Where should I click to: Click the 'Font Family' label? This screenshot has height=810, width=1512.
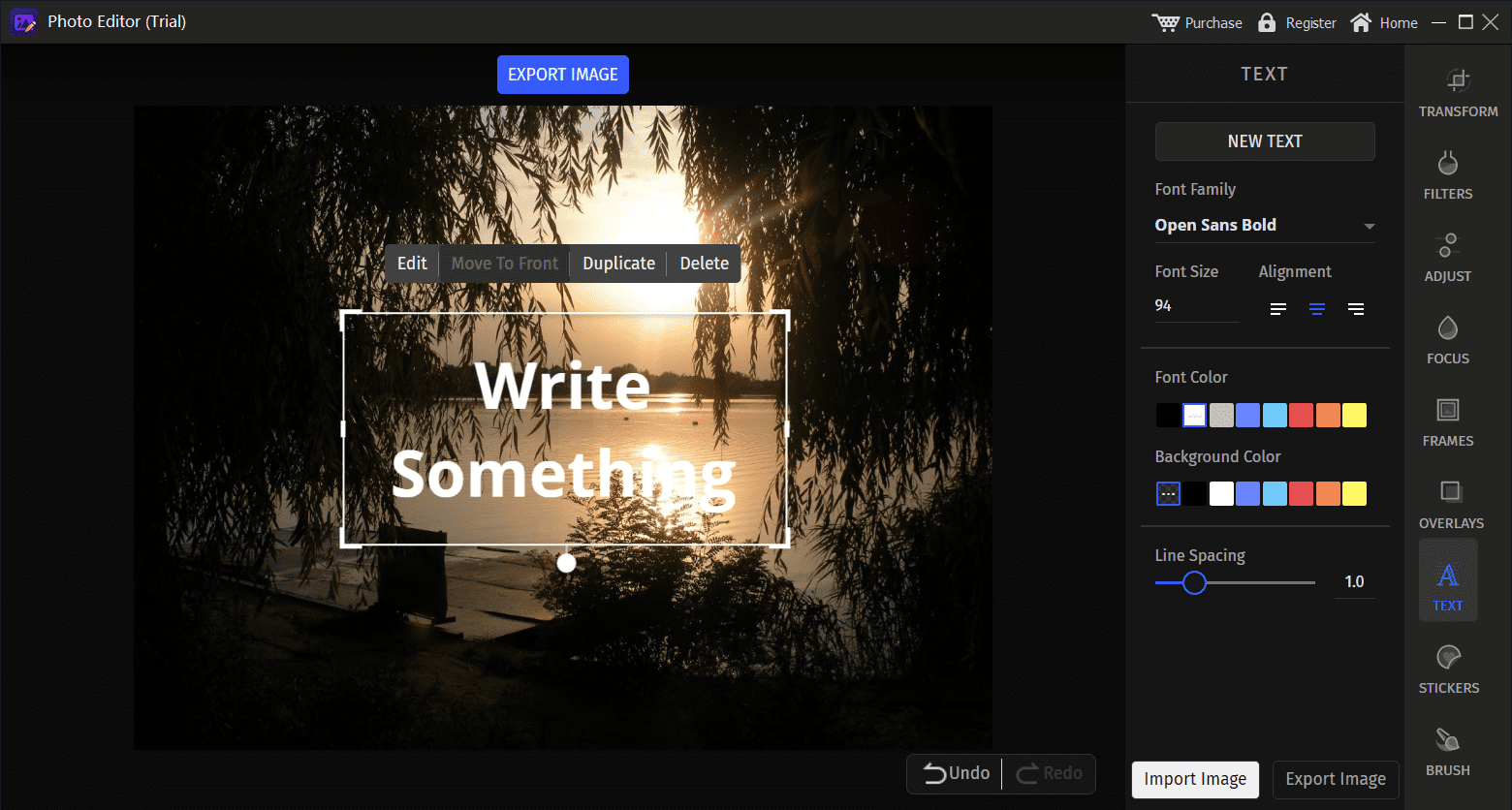click(x=1195, y=190)
